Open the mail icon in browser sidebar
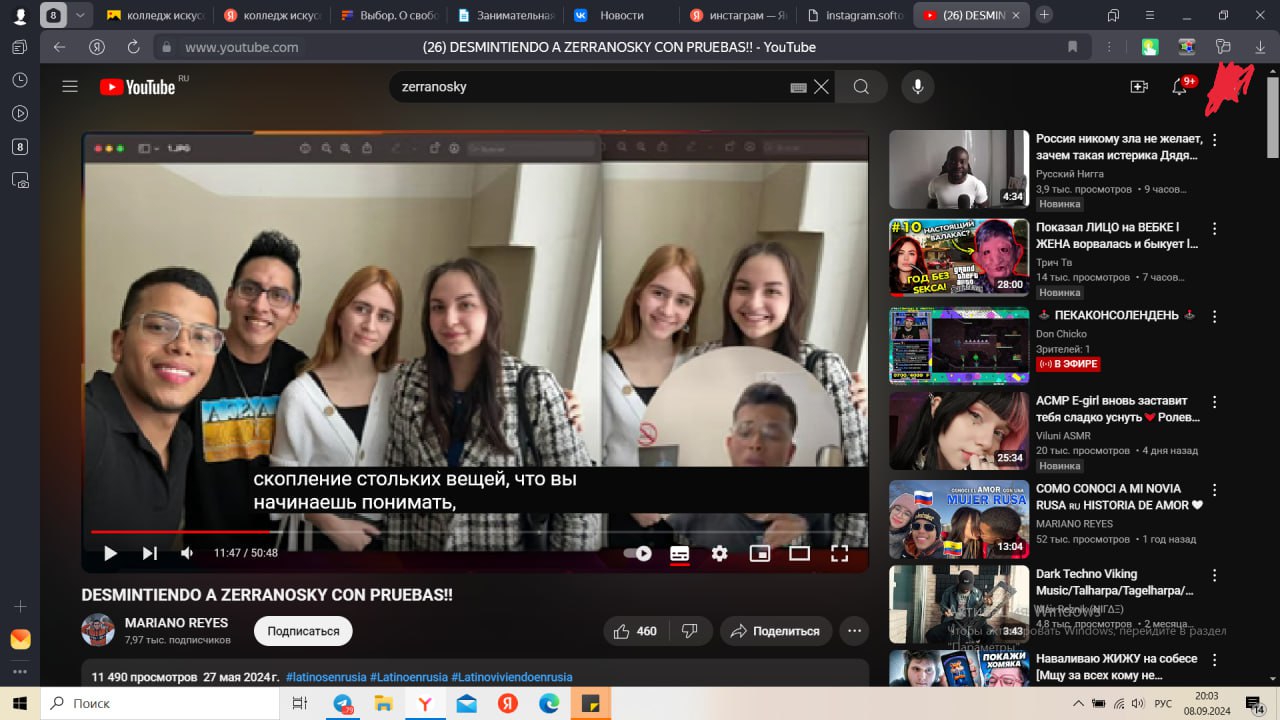The width and height of the screenshot is (1280, 720). coord(20,640)
